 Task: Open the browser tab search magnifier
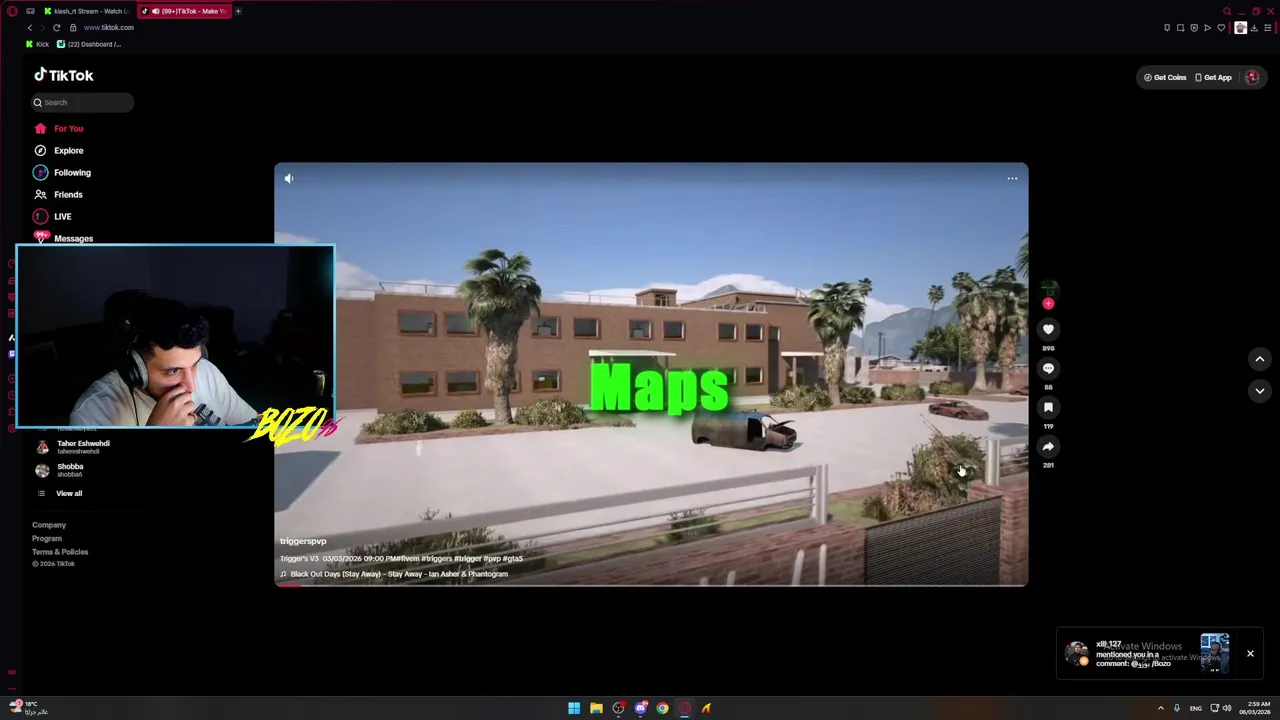point(1227,11)
